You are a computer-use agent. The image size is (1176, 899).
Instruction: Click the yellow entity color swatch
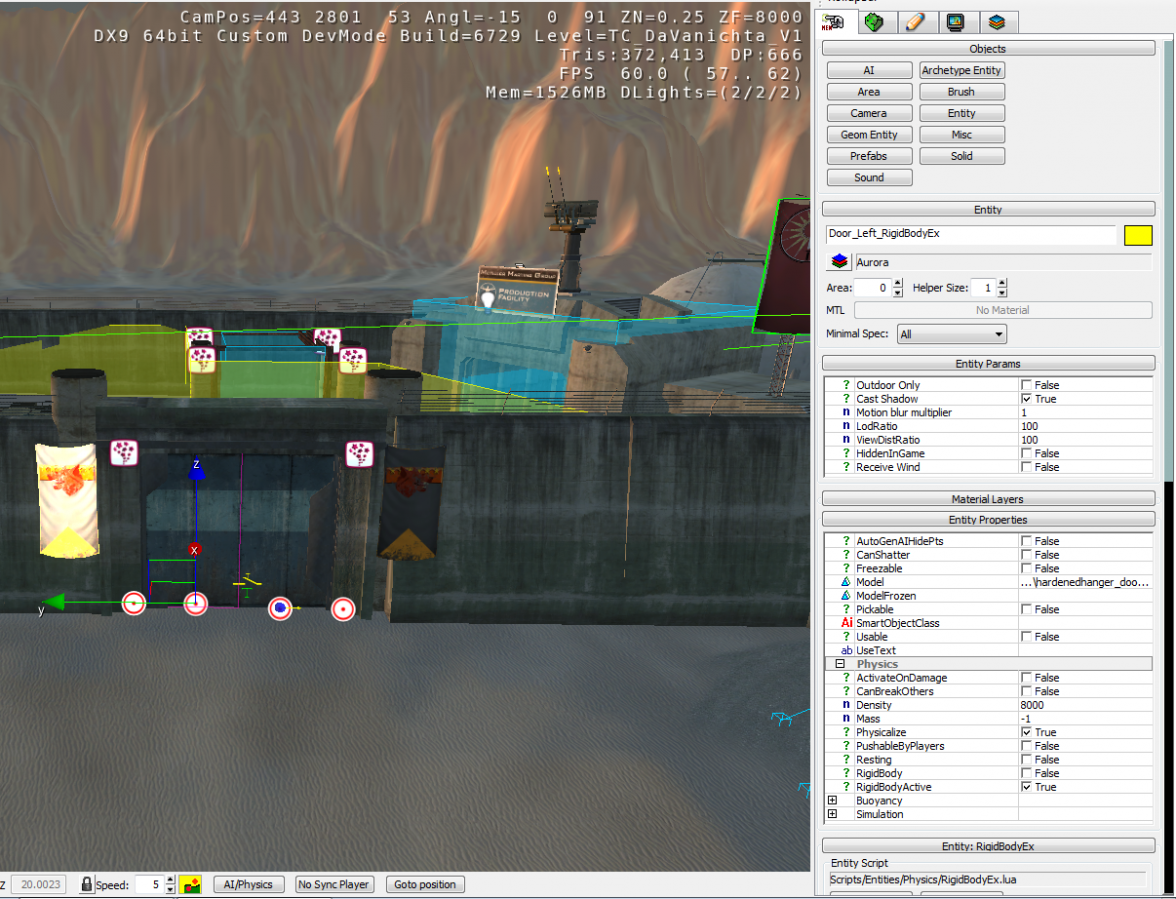click(1138, 235)
